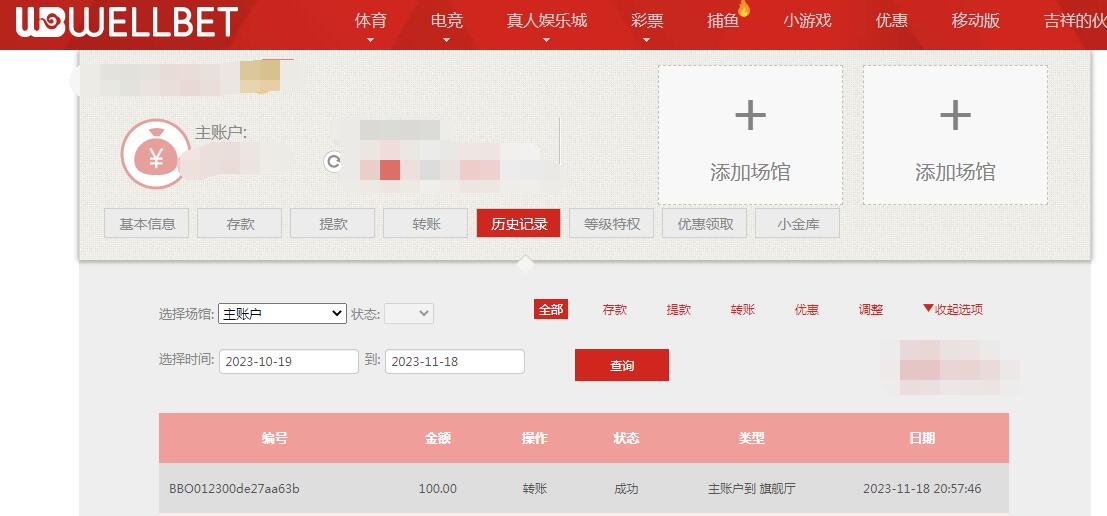This screenshot has width=1107, height=516.
Task: Open the 优惠 nav item
Action: tap(892, 20)
